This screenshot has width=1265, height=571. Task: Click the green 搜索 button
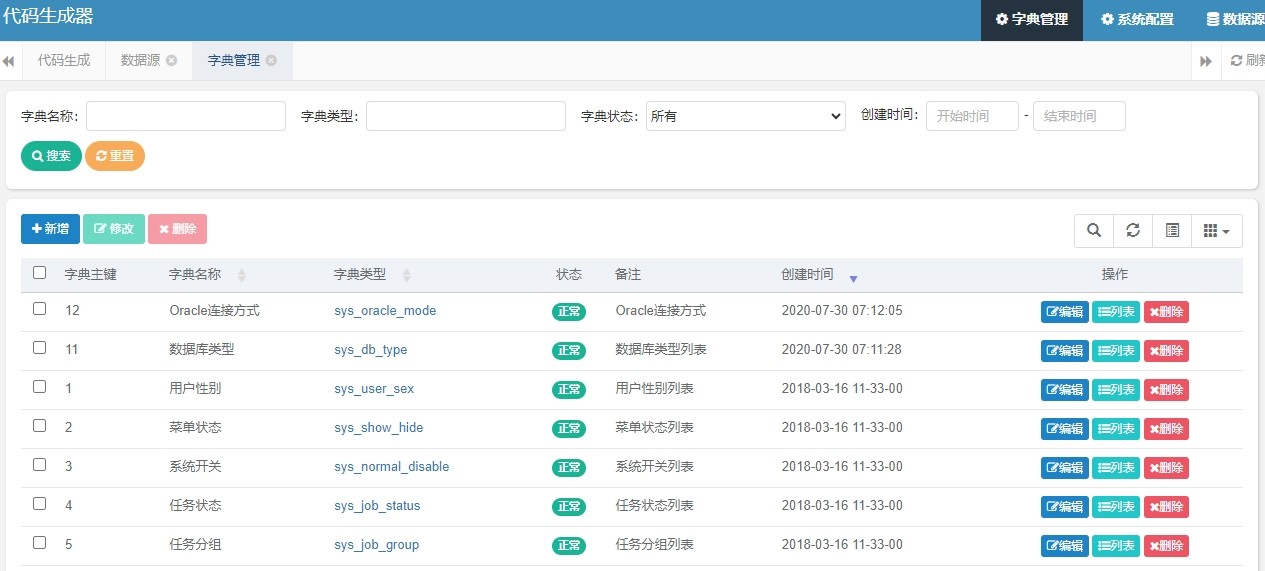tap(51, 156)
